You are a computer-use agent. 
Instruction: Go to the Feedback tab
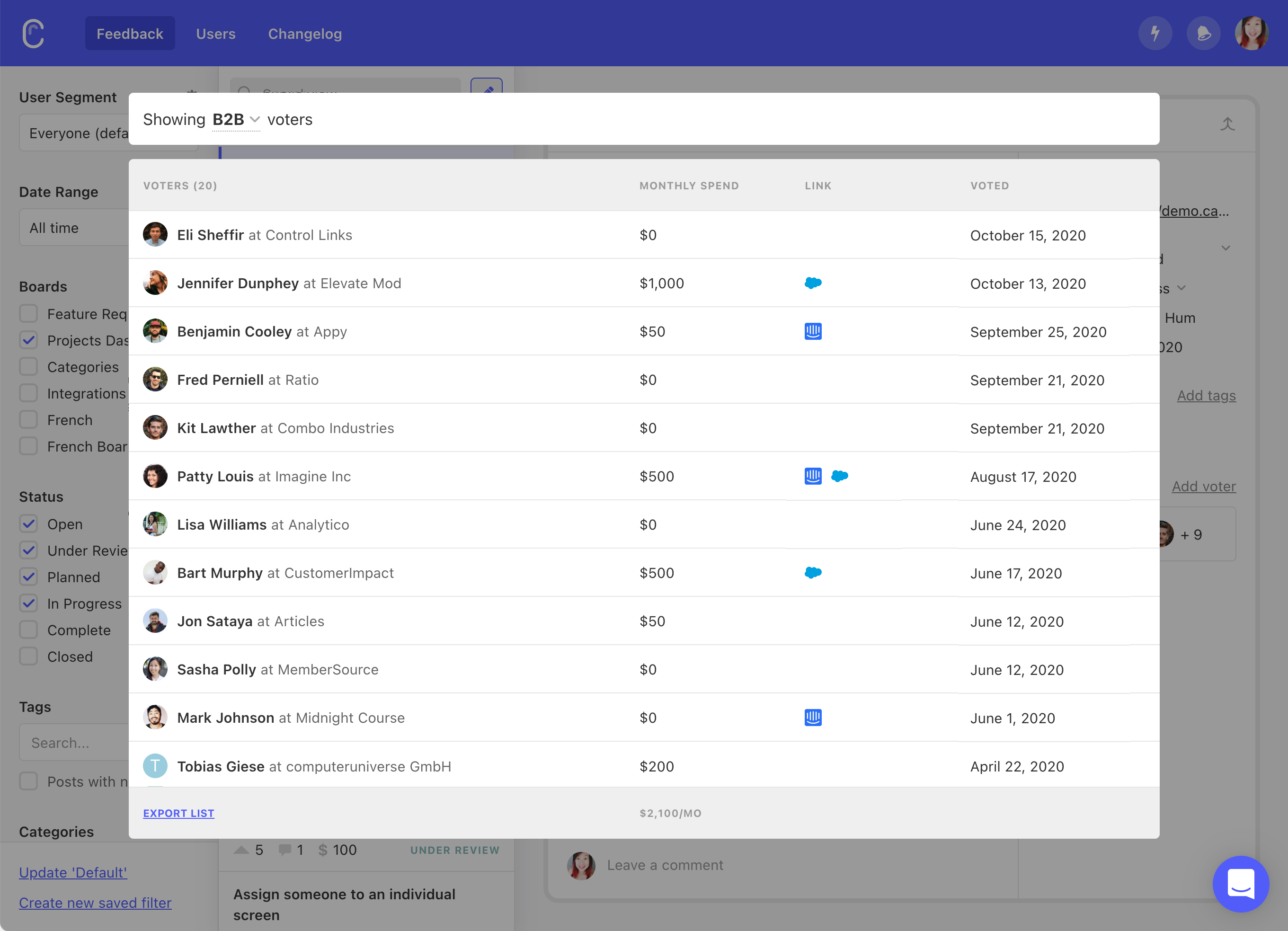click(x=130, y=34)
